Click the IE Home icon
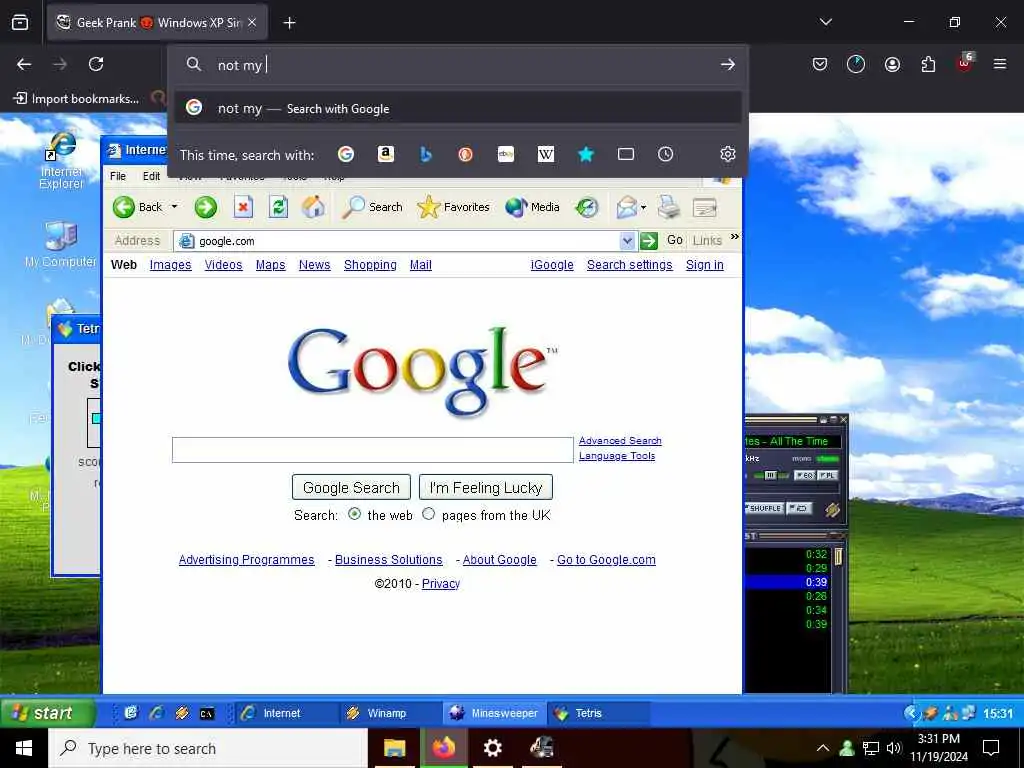Viewport: 1024px width, 768px height. (313, 207)
